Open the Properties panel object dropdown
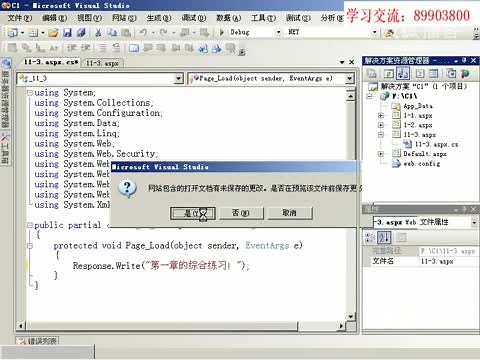 point(474,222)
